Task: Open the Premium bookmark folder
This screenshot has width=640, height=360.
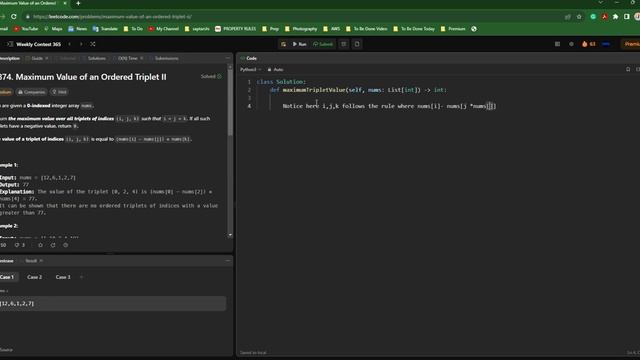Action: [453, 29]
